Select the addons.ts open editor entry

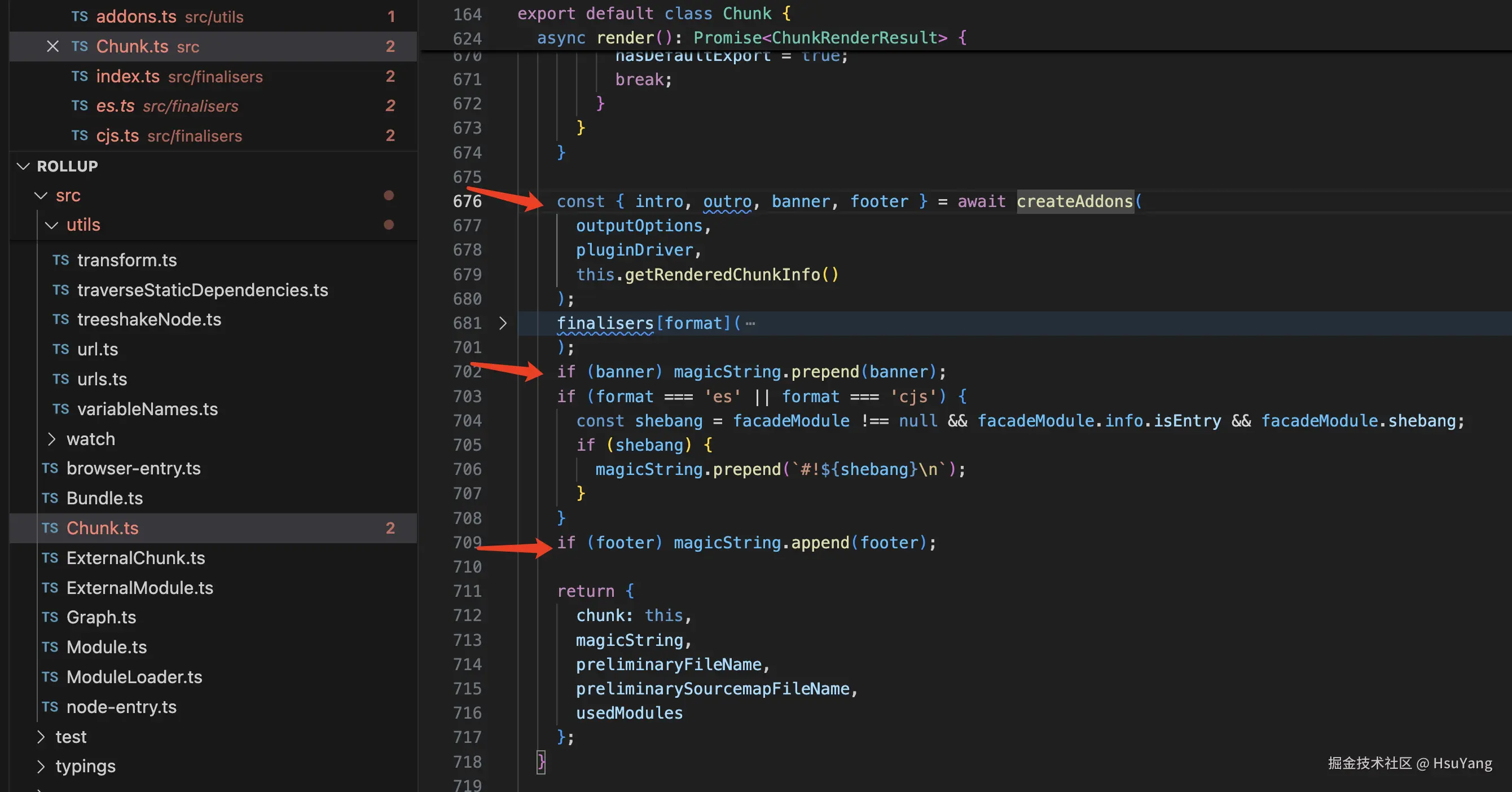click(136, 16)
